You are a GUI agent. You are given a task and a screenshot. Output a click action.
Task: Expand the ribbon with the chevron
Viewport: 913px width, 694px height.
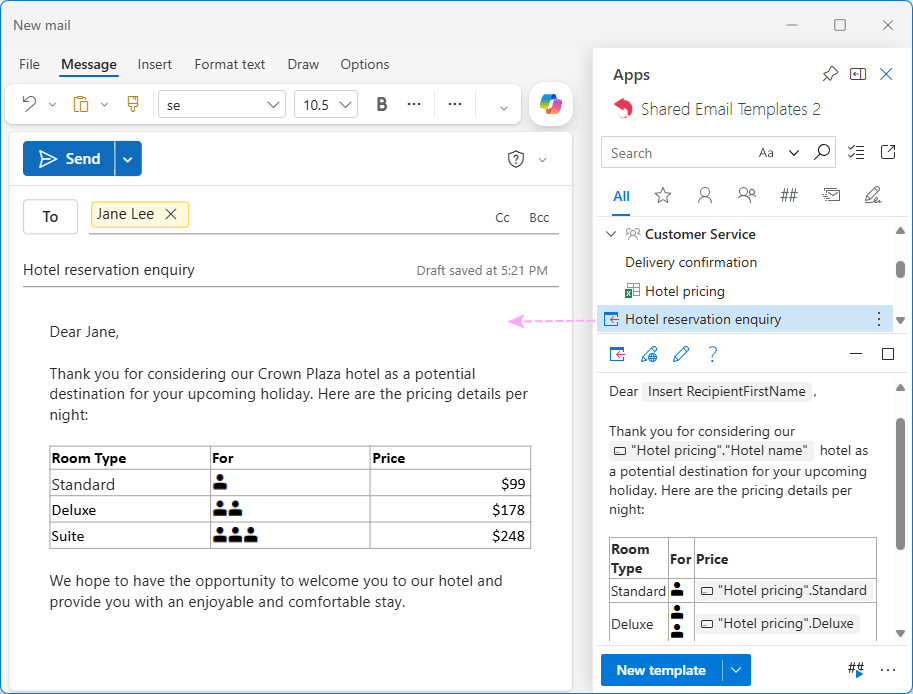[504, 108]
